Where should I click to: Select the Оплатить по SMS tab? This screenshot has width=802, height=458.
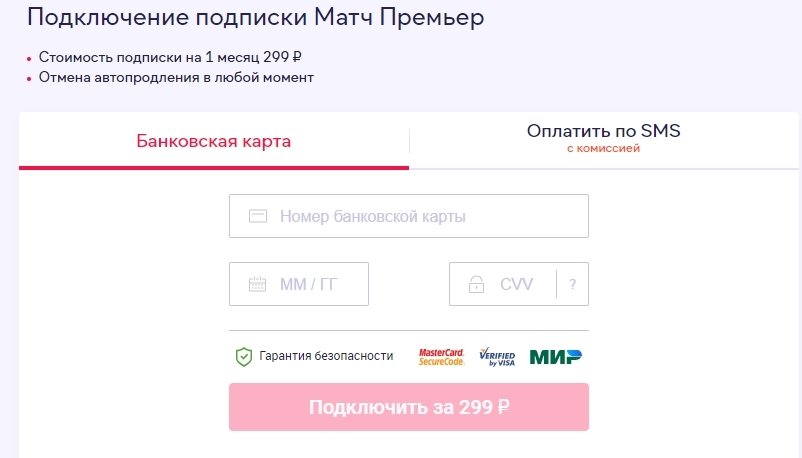(603, 131)
